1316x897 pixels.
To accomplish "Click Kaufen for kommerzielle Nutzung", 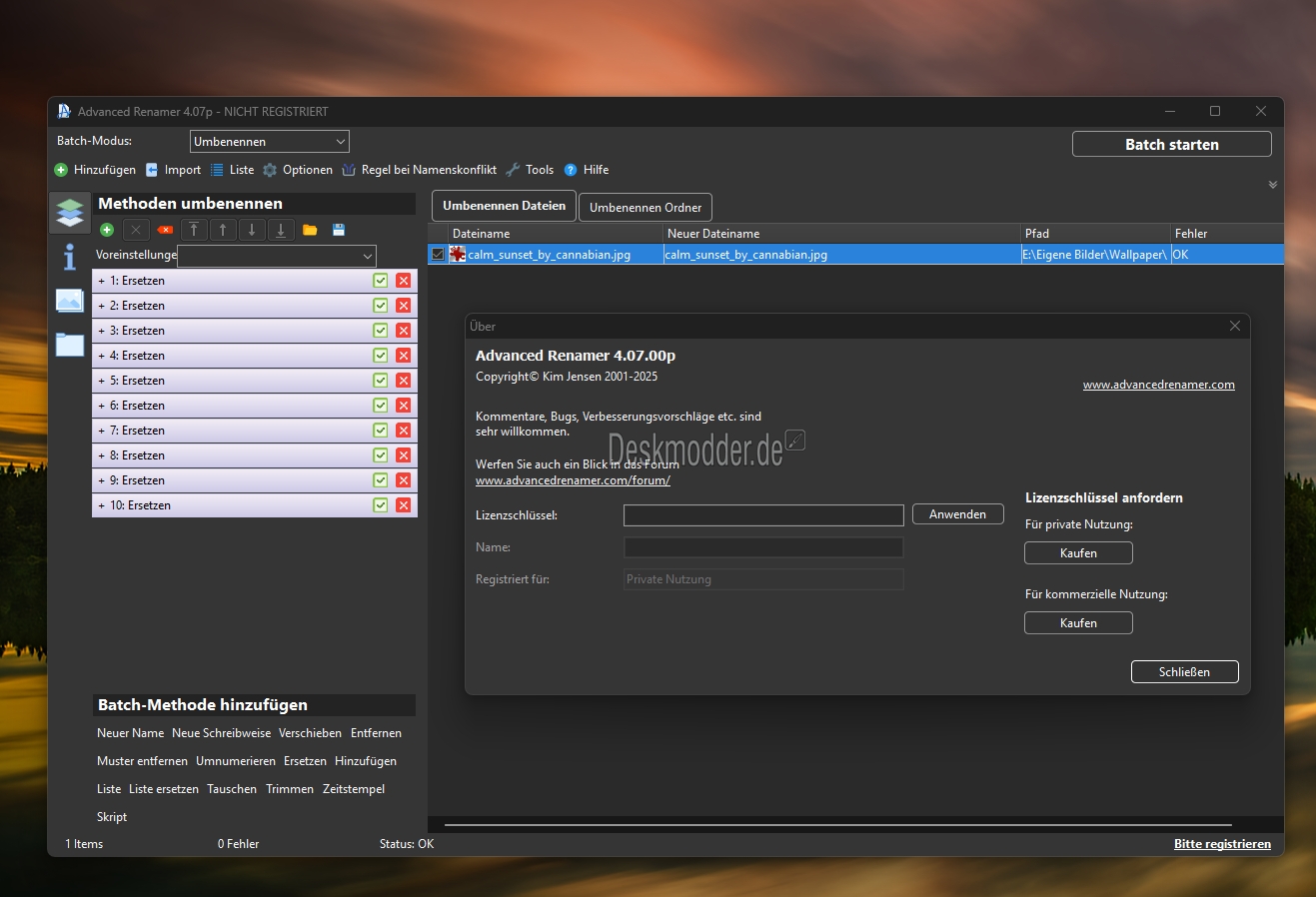I will (1078, 623).
